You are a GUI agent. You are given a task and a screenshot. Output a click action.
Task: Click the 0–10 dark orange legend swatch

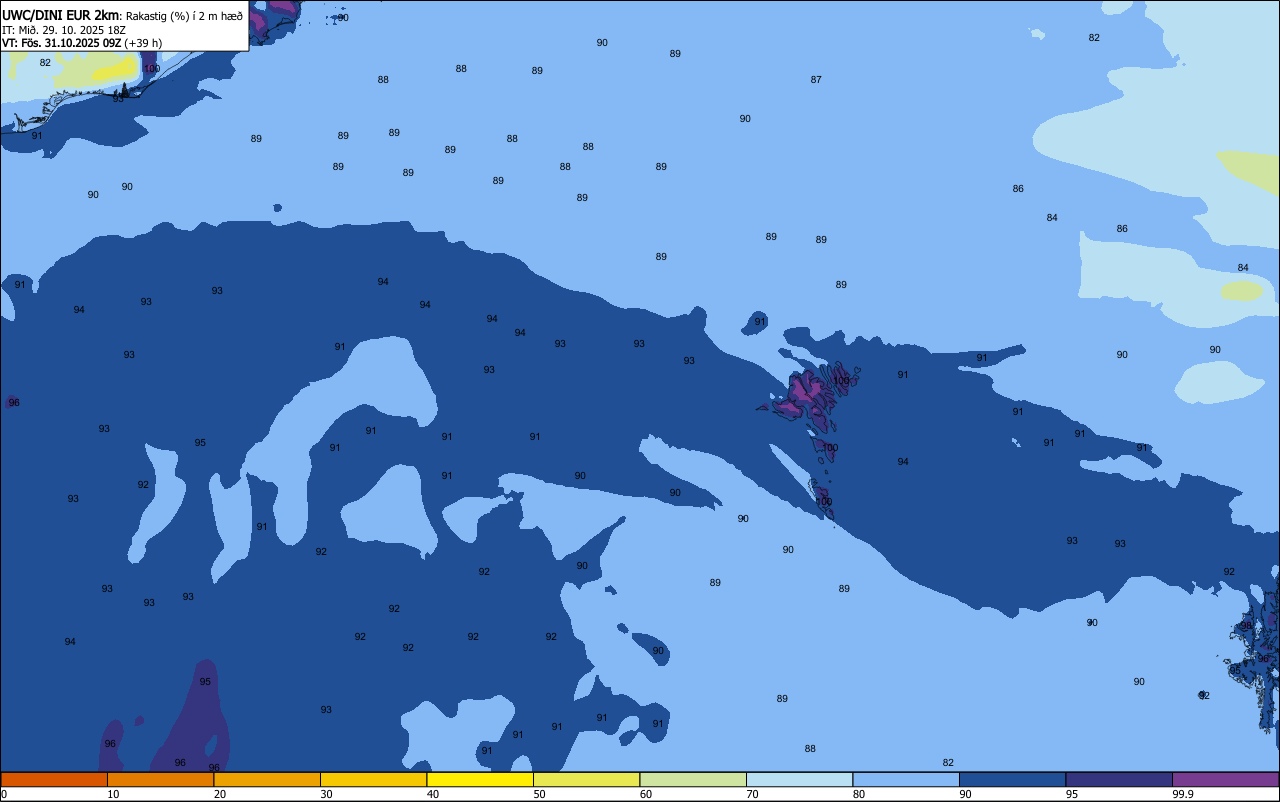(x=54, y=779)
